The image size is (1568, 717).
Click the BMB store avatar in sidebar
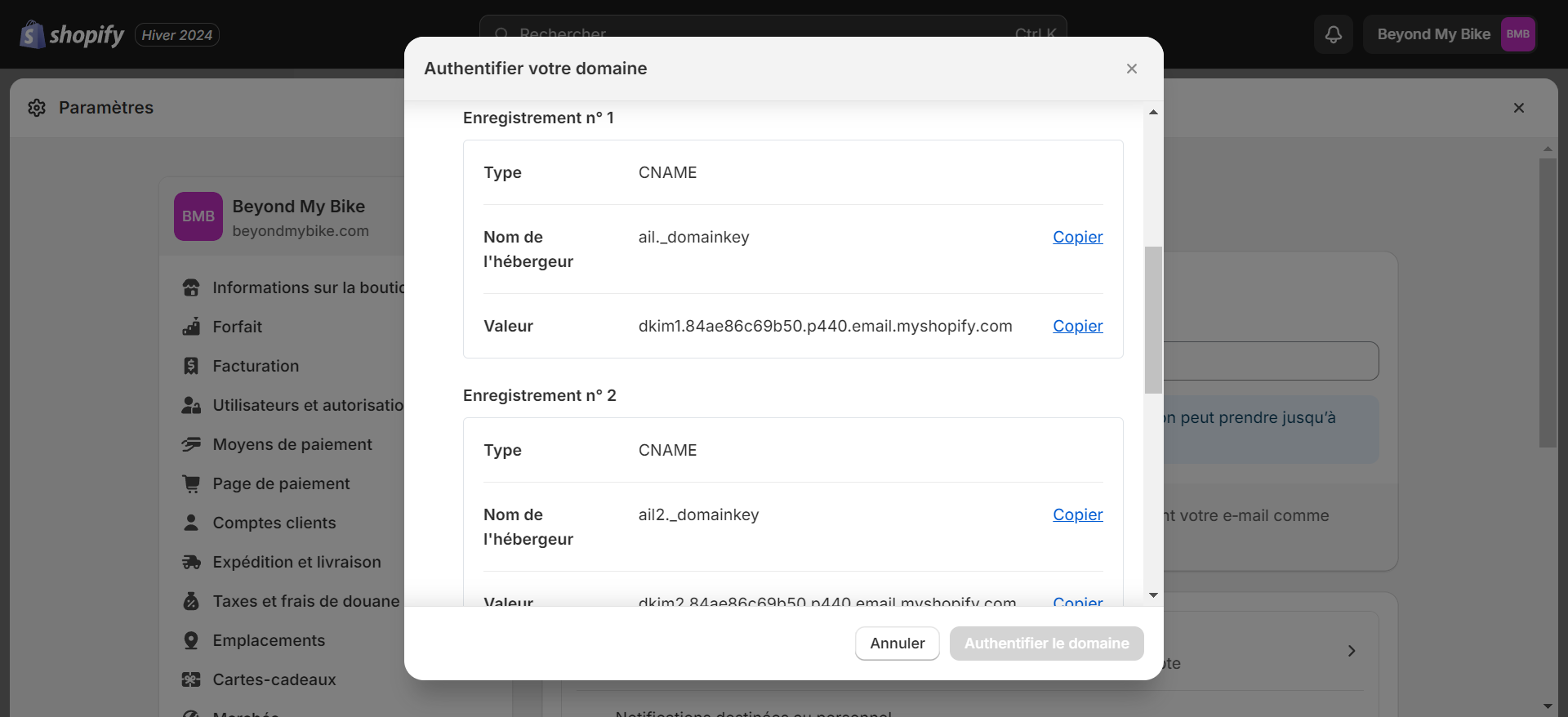198,216
